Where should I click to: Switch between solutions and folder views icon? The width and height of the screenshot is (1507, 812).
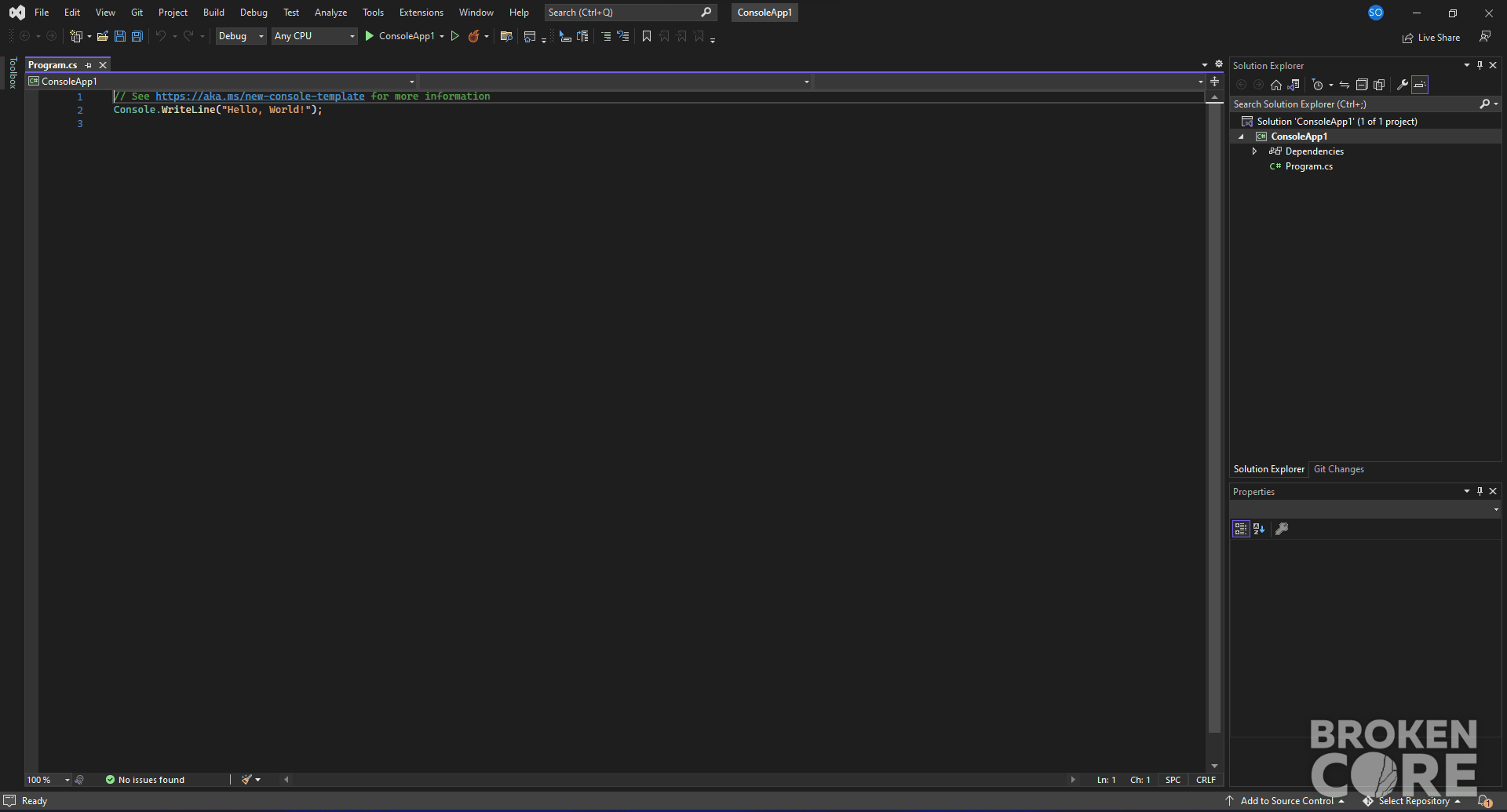click(1294, 85)
